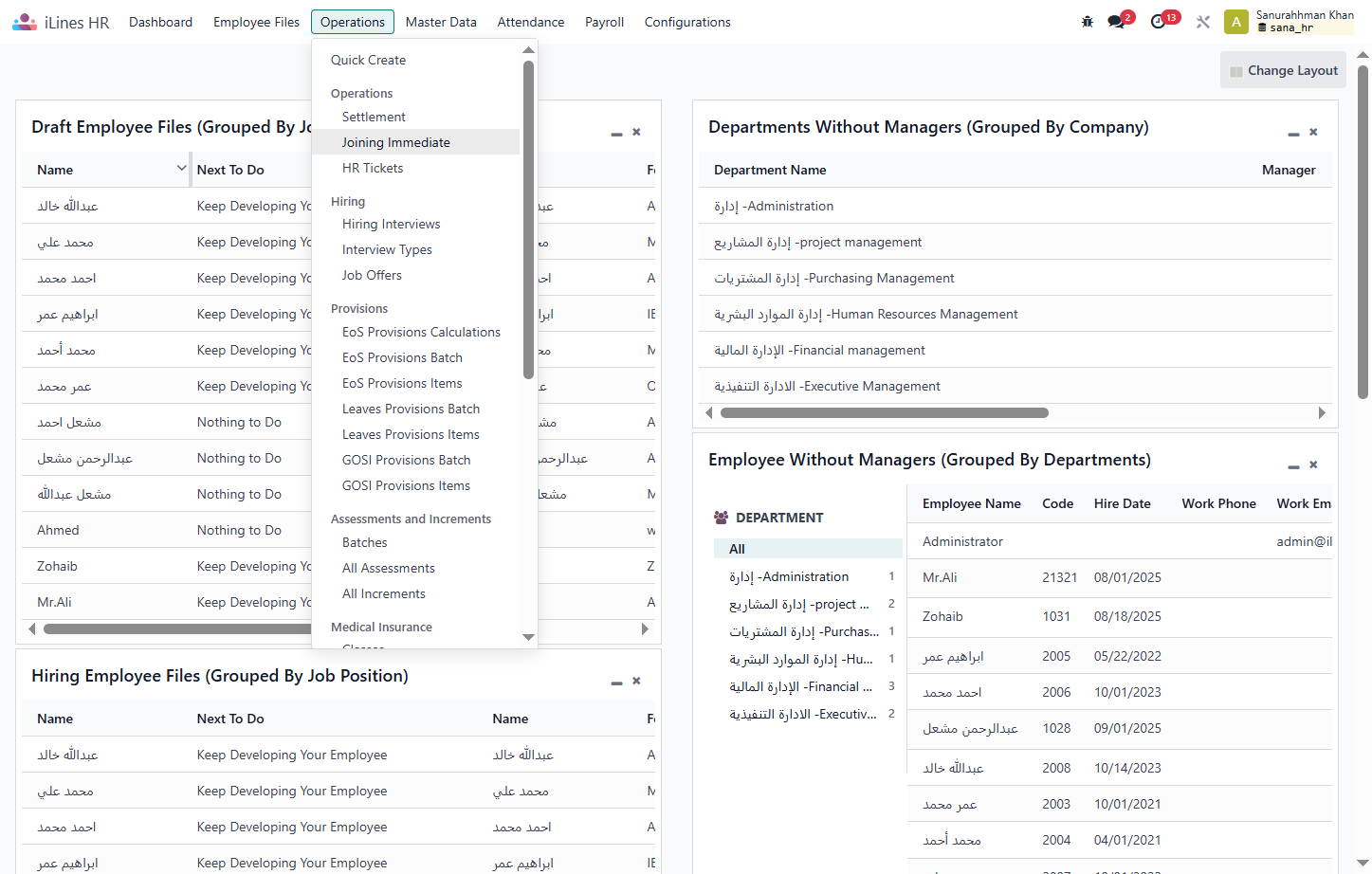Minimize Employee Without Managers panel

(x=1293, y=466)
